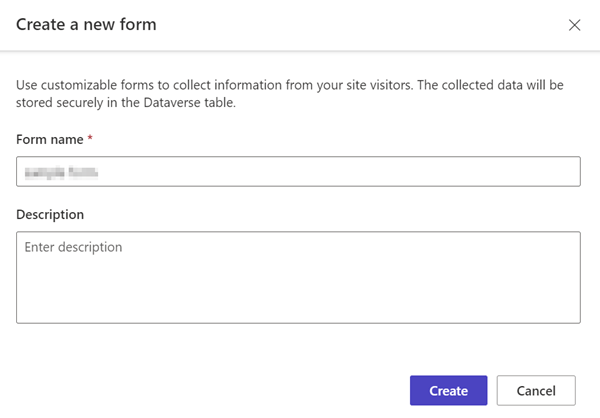
Task: Click inside the Description text area
Action: point(298,277)
